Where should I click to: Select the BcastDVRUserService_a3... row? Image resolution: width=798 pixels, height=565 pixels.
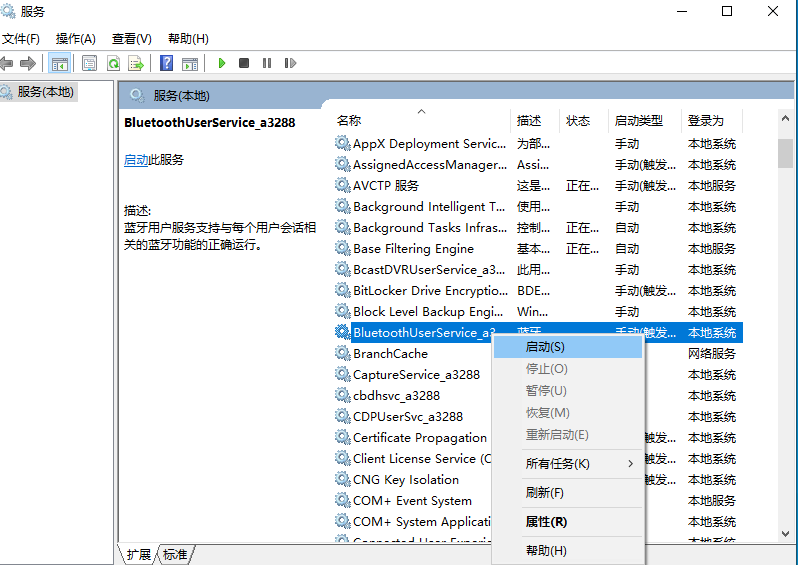pyautogui.click(x=538, y=269)
